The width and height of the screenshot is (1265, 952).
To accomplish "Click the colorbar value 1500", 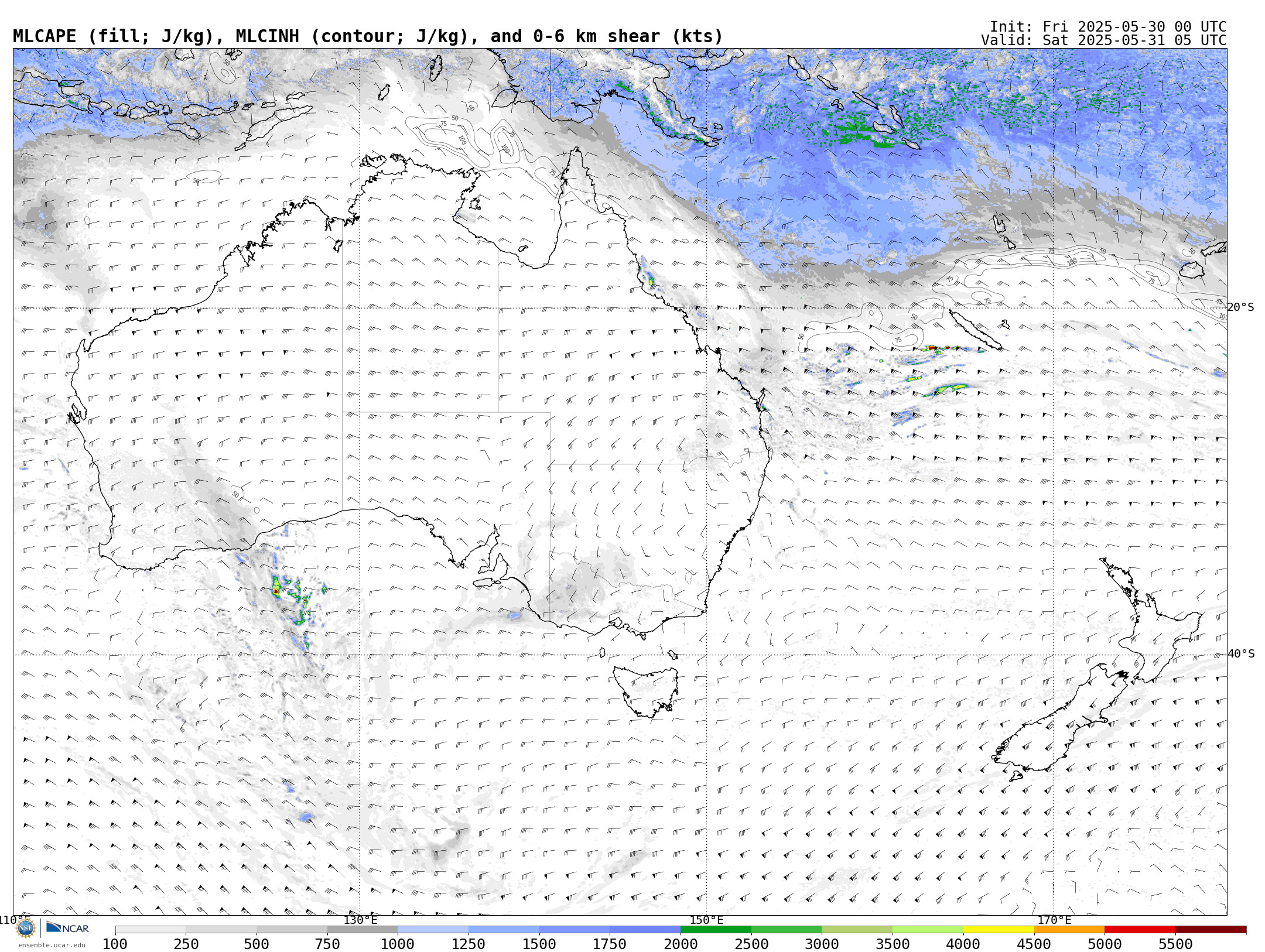I will point(539,944).
